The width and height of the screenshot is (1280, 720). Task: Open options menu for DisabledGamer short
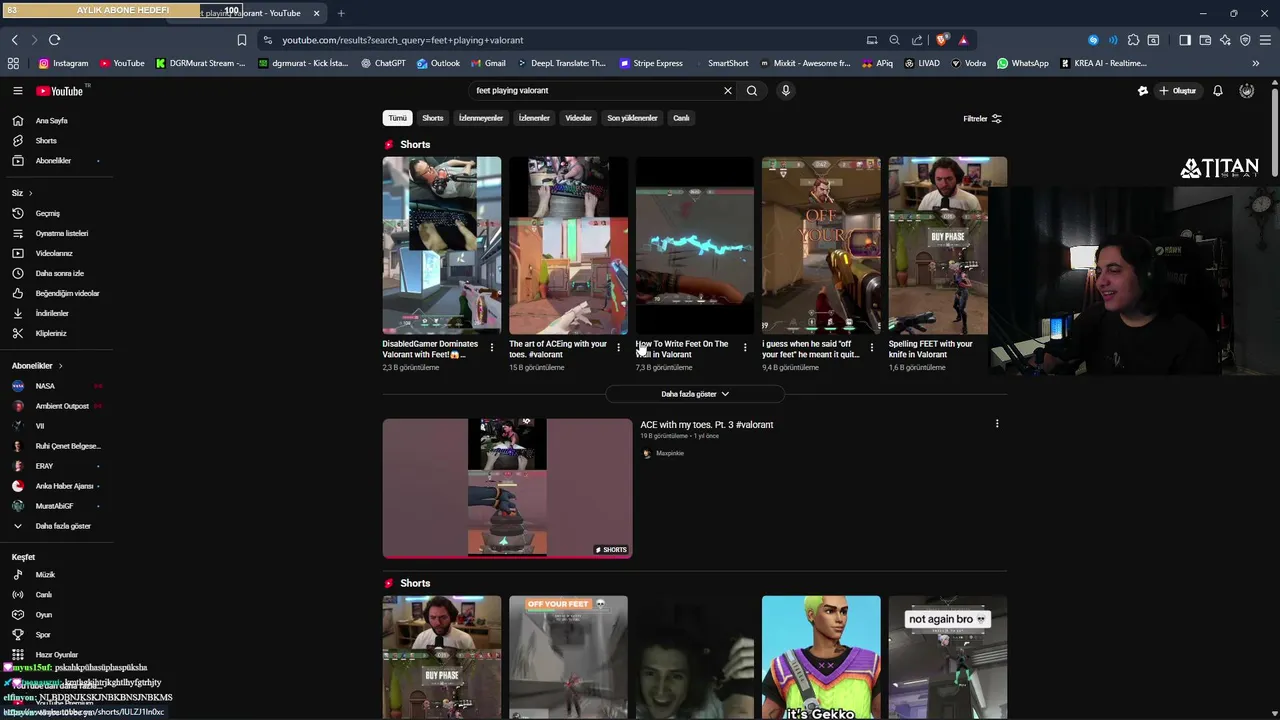pos(491,348)
